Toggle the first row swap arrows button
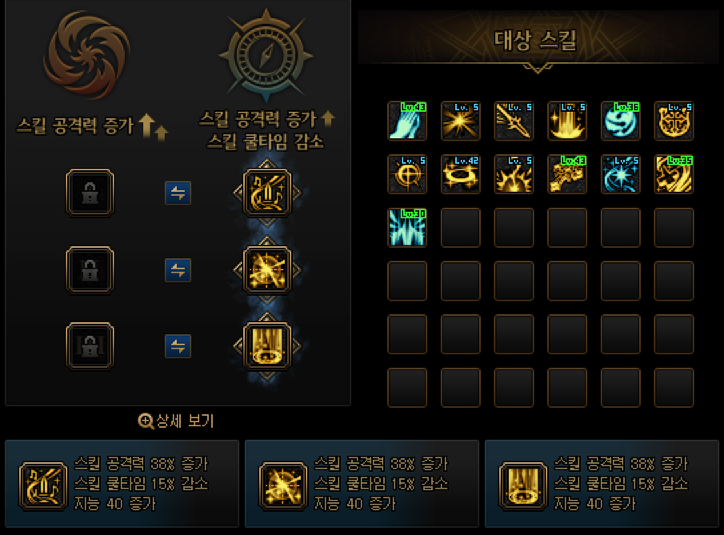This screenshot has width=724, height=535. [x=178, y=193]
